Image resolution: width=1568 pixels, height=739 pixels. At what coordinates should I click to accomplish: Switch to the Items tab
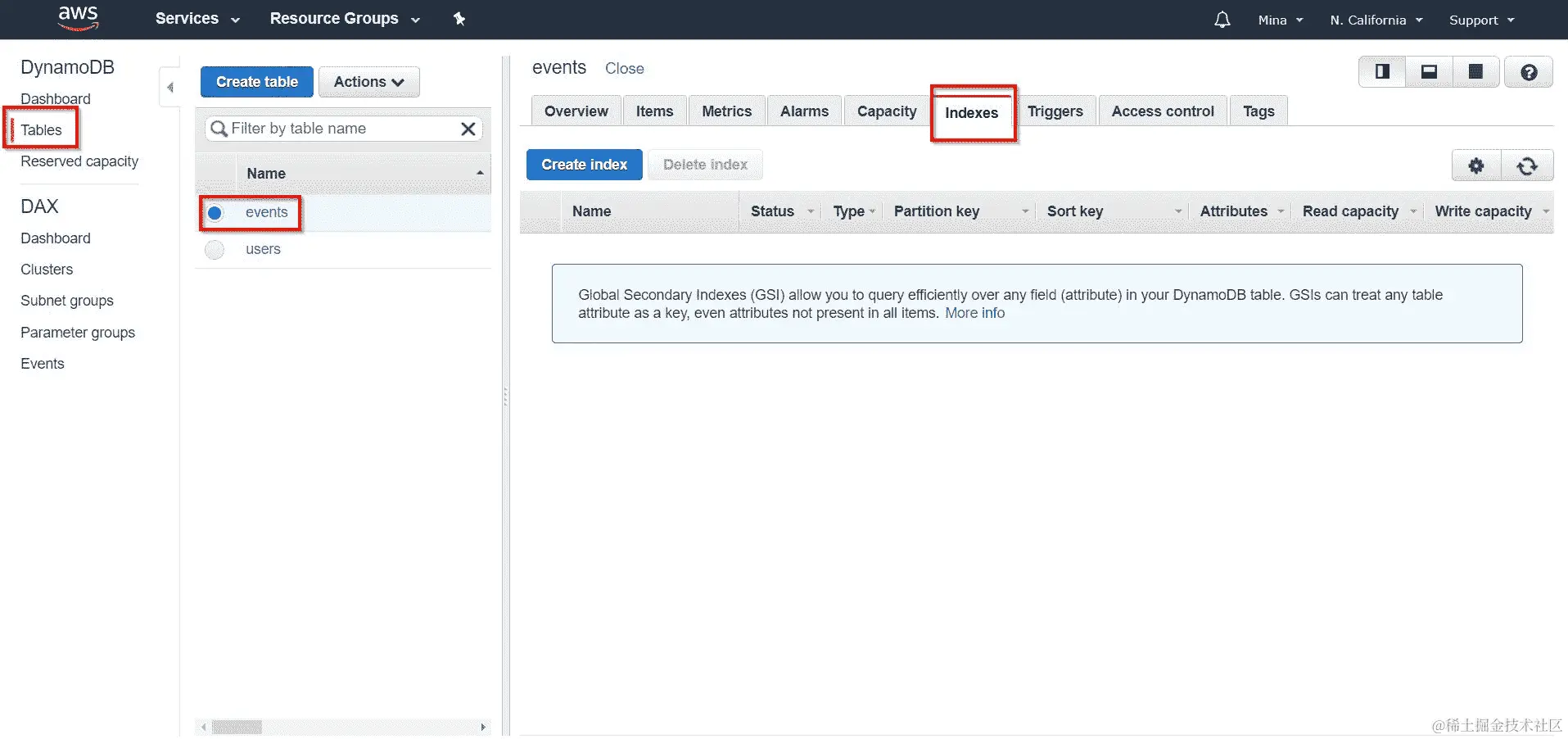pos(655,111)
